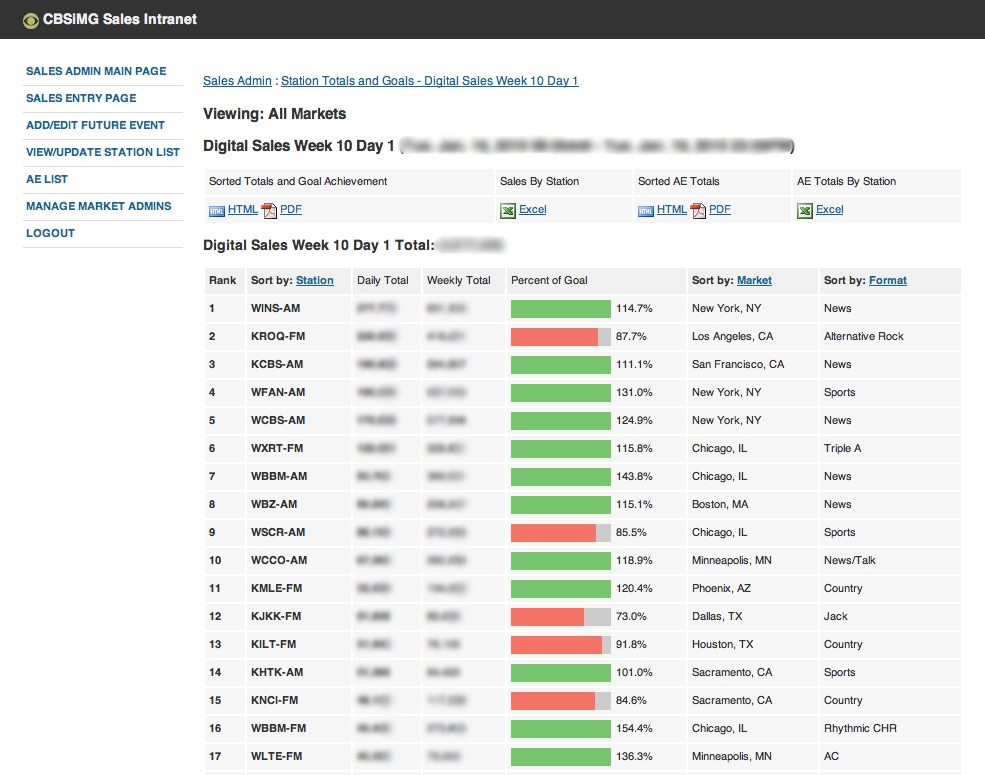Click the WINS-AM percent of goal bar
The image size is (985, 775).
coord(560,309)
